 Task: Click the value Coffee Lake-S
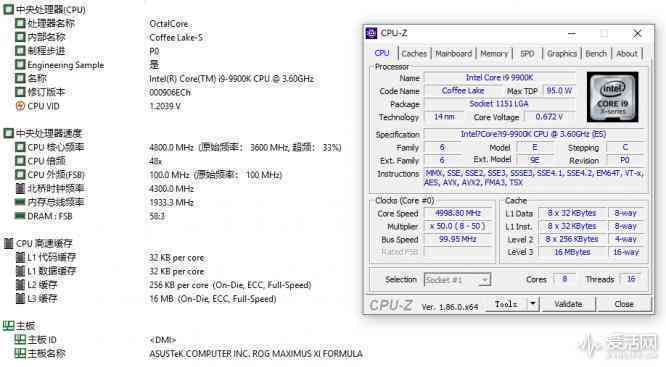click(x=176, y=37)
